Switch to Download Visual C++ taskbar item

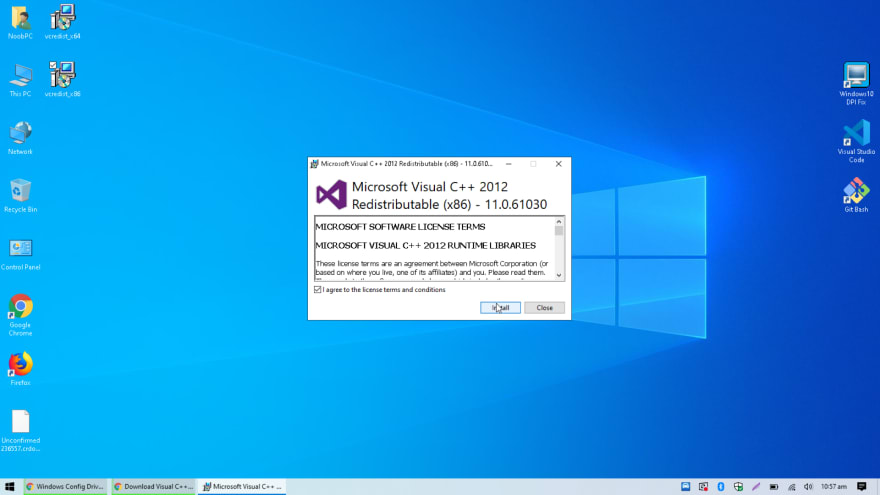click(154, 487)
